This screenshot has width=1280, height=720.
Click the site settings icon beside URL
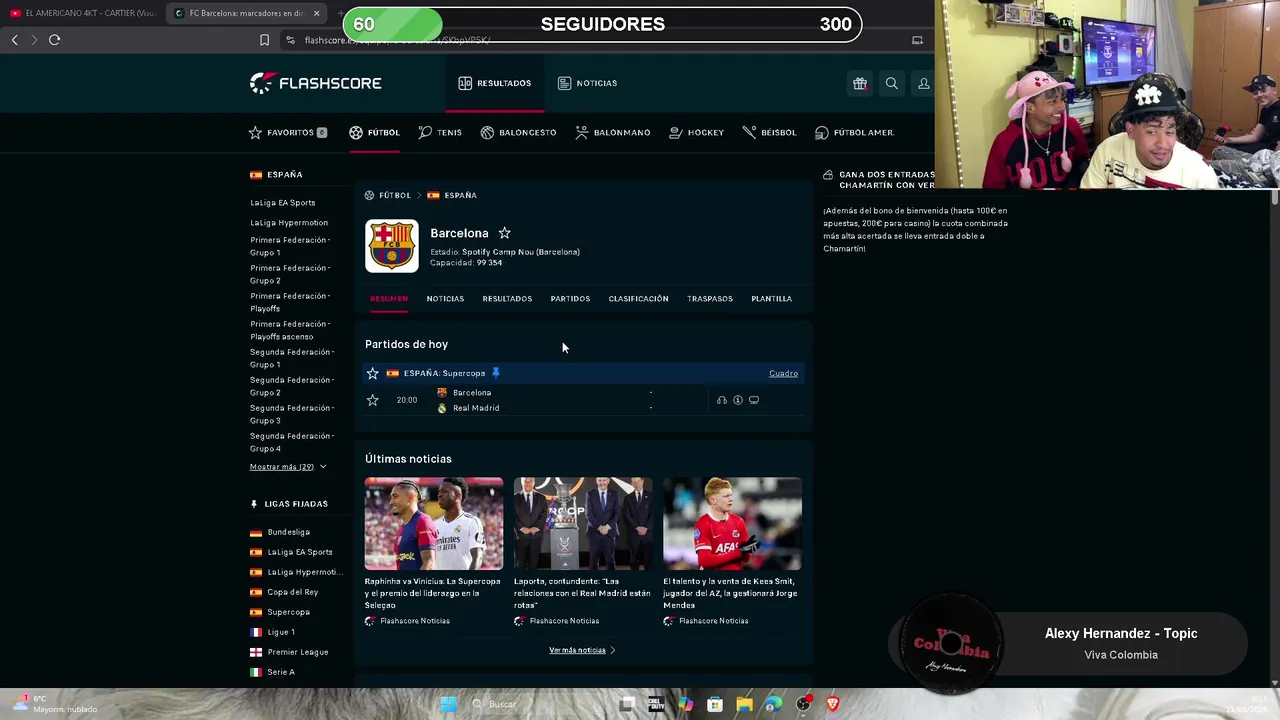pyautogui.click(x=290, y=40)
